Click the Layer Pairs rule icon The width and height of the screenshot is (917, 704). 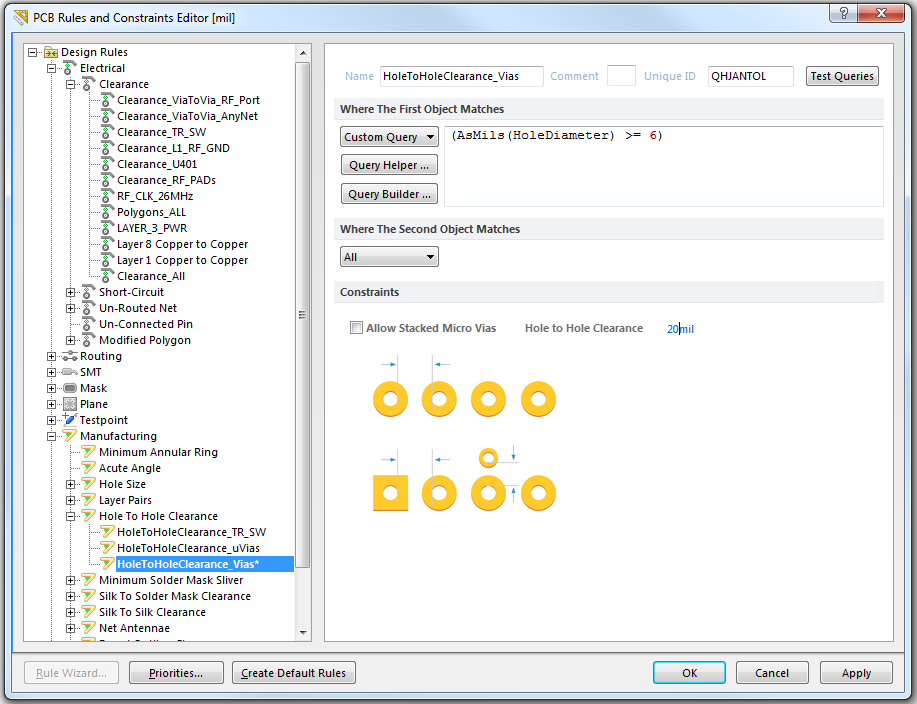click(x=88, y=500)
